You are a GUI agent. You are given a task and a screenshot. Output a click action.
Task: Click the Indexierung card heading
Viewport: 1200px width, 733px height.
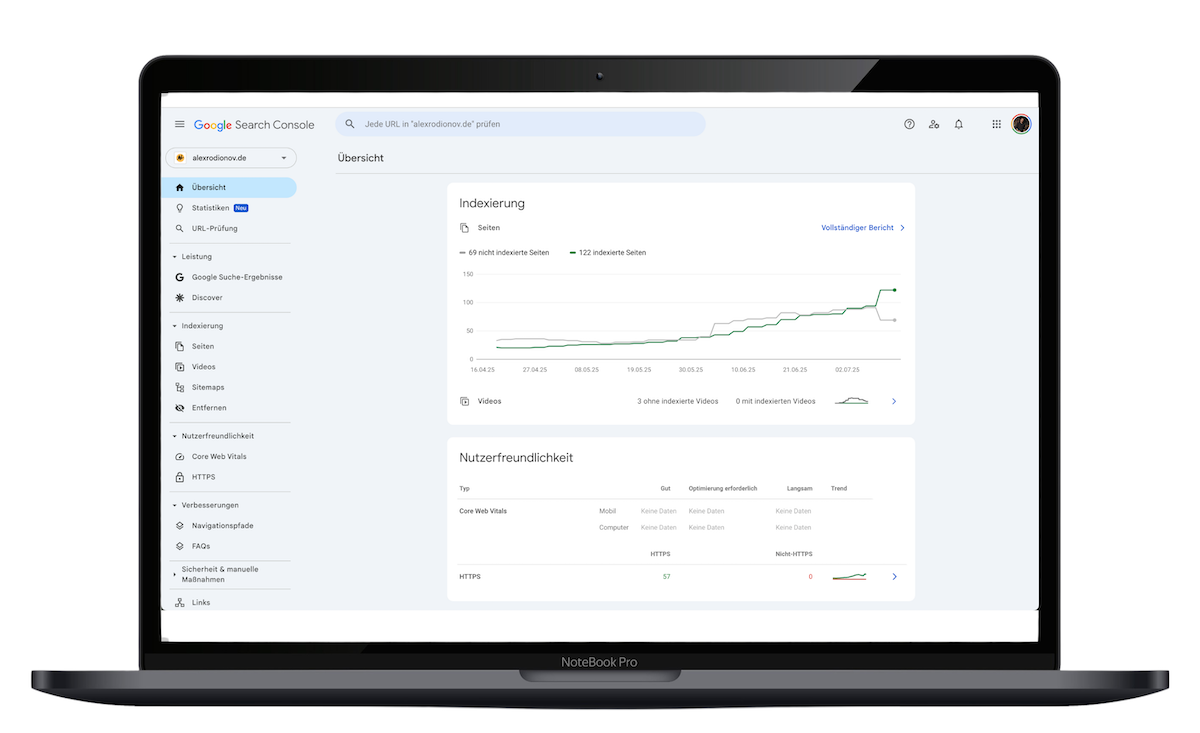[x=492, y=203]
